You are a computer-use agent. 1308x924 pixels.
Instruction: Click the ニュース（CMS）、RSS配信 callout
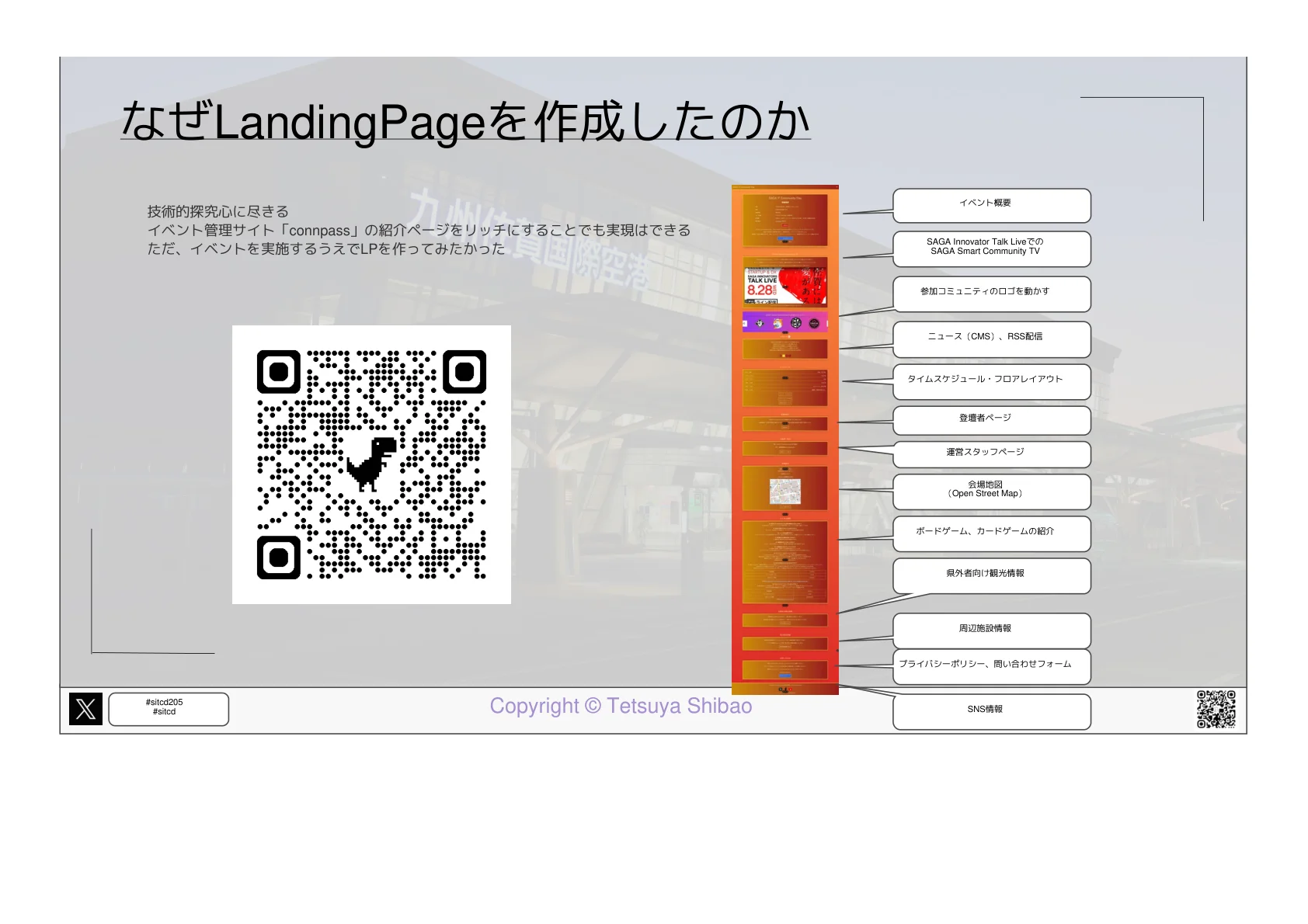coord(992,339)
